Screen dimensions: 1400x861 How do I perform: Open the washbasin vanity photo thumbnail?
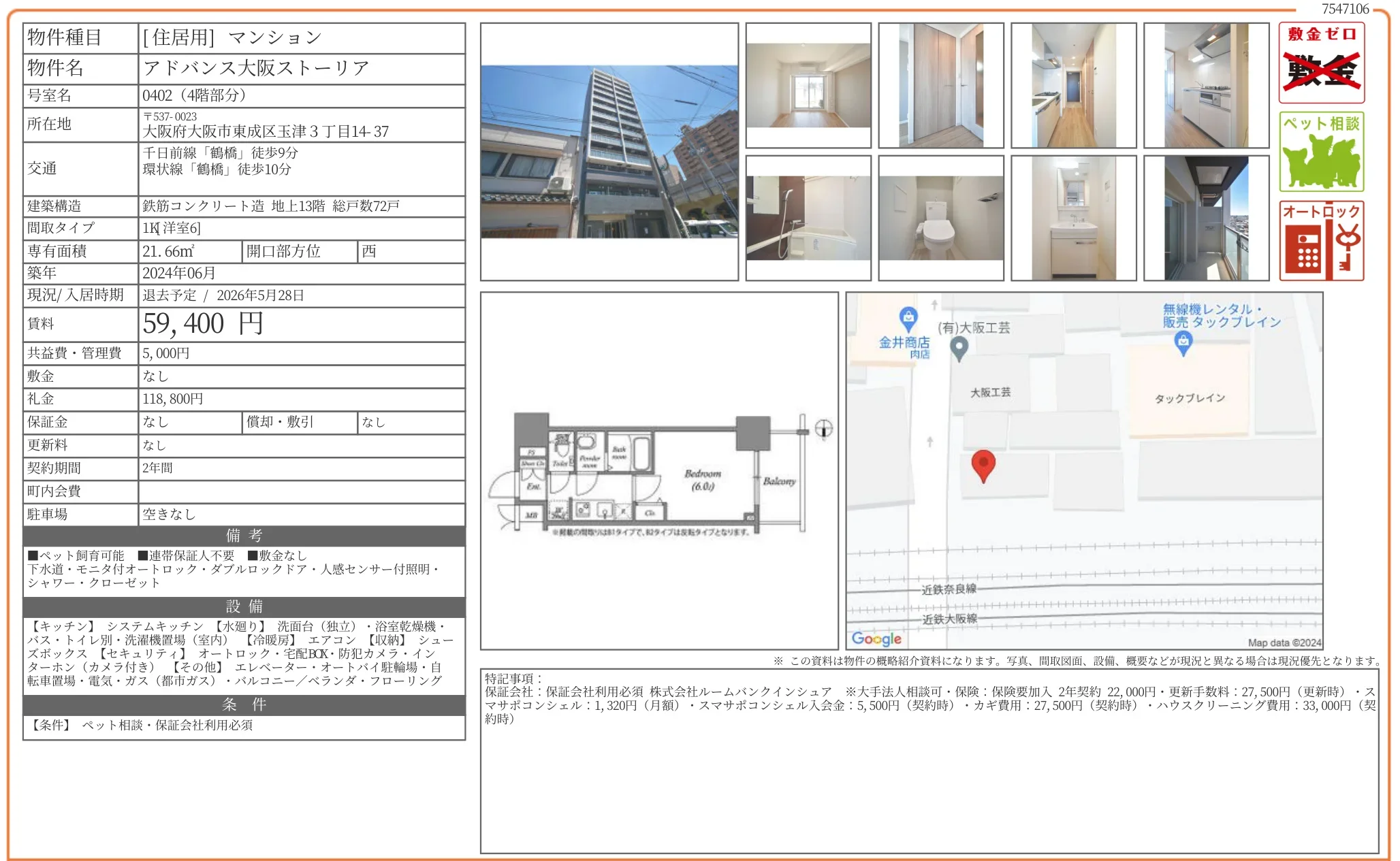pos(1073,218)
